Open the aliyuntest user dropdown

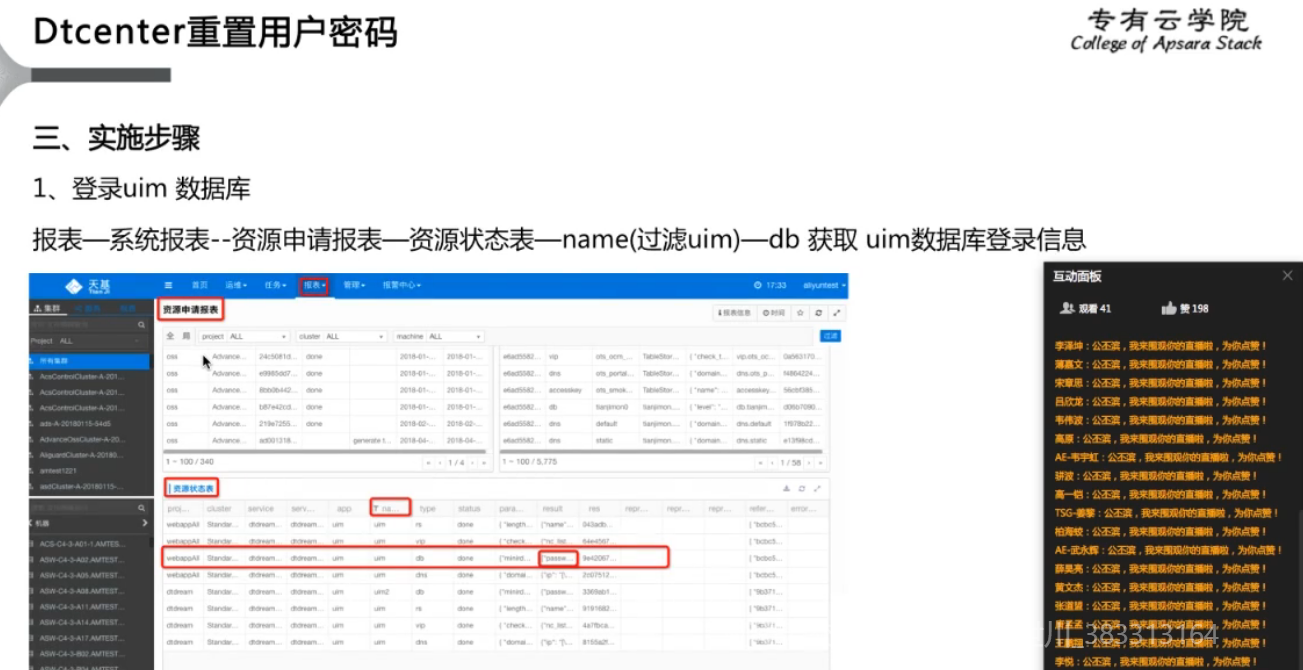[x=825, y=285]
